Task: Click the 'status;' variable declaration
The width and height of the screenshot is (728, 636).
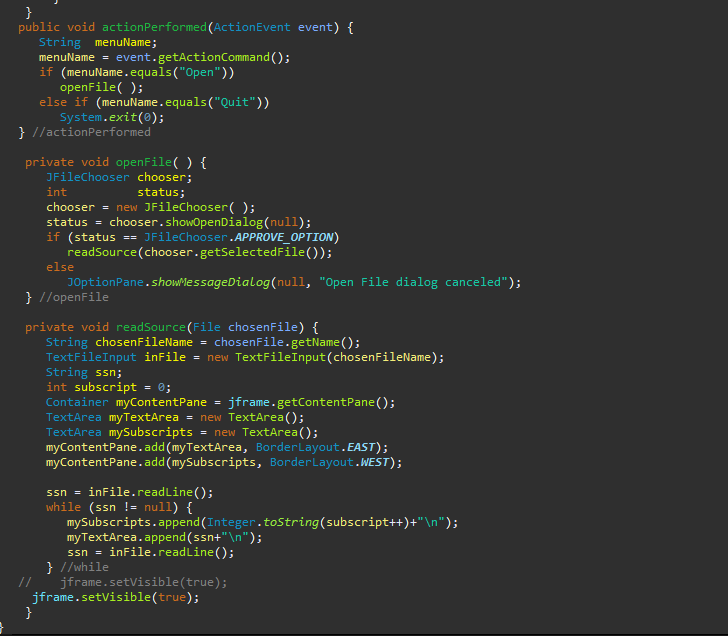Action: point(161,192)
